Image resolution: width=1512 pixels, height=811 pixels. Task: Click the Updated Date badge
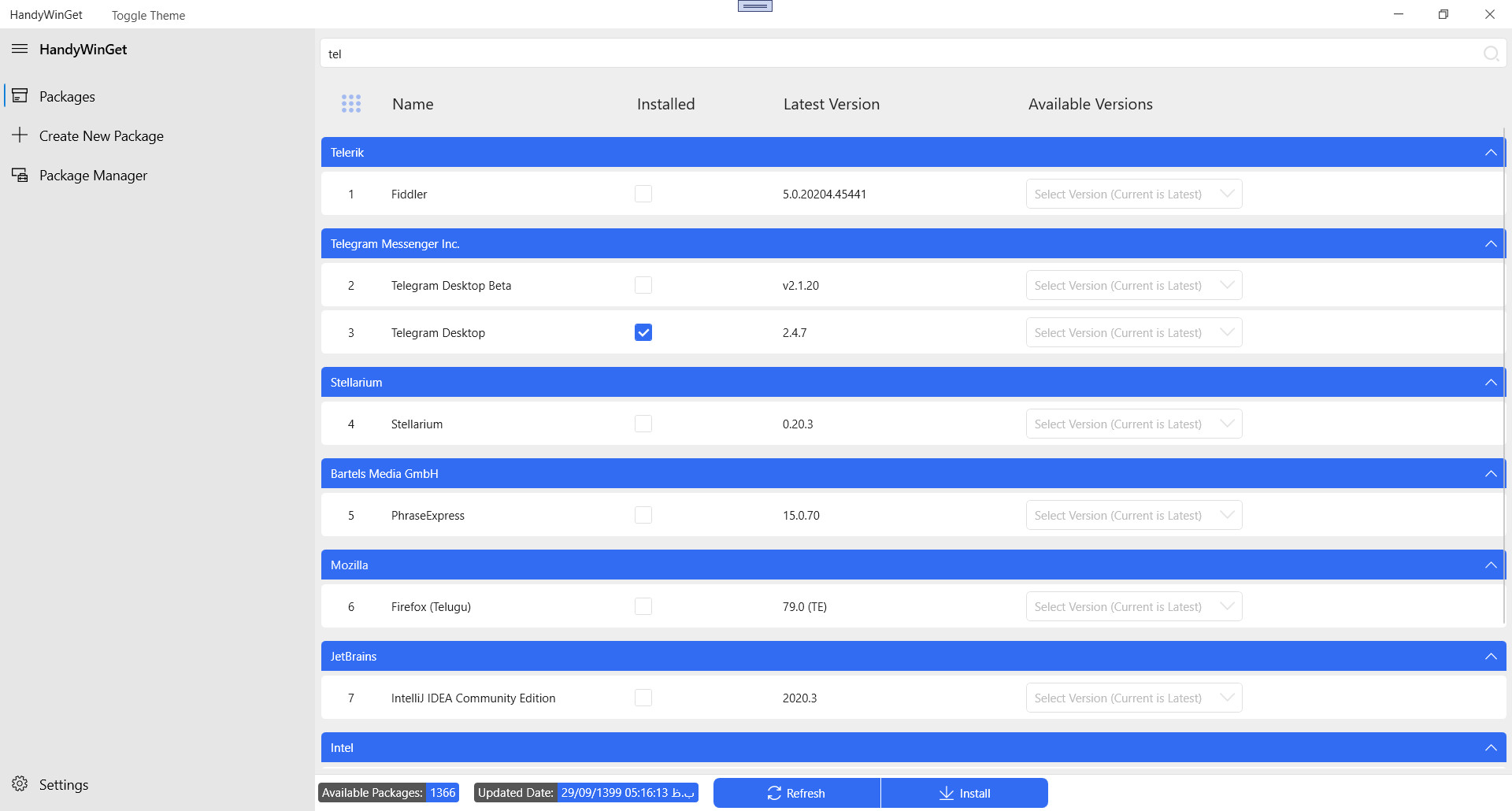(586, 792)
